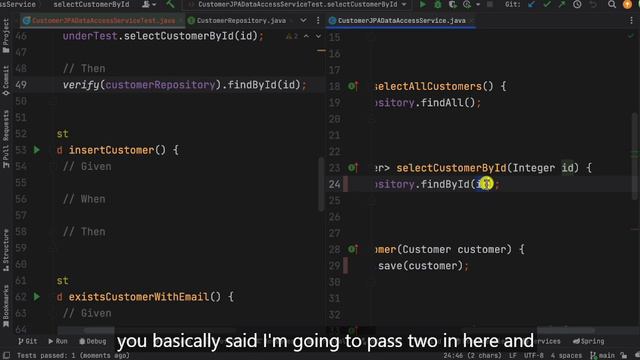Commit changes with Git checkmark icon
The width and height of the screenshot is (640, 360).
click(x=547, y=4)
